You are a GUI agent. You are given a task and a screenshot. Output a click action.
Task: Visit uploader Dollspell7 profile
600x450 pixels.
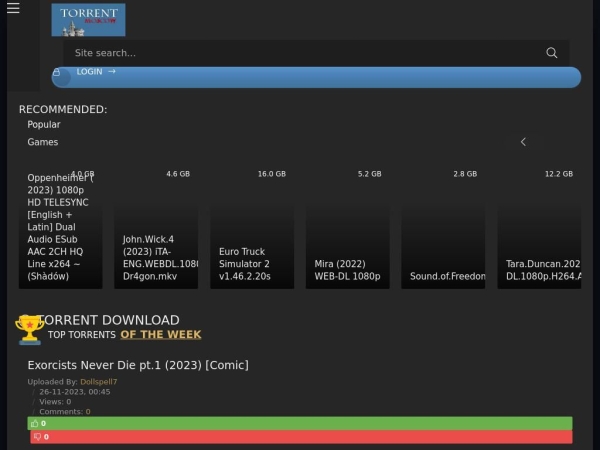(x=99, y=382)
